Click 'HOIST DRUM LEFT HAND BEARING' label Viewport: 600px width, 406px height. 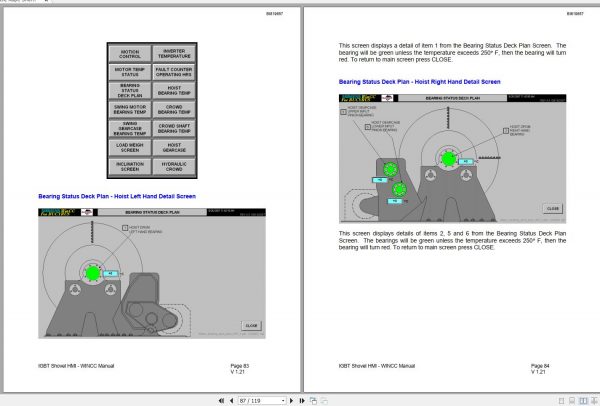pos(145,230)
